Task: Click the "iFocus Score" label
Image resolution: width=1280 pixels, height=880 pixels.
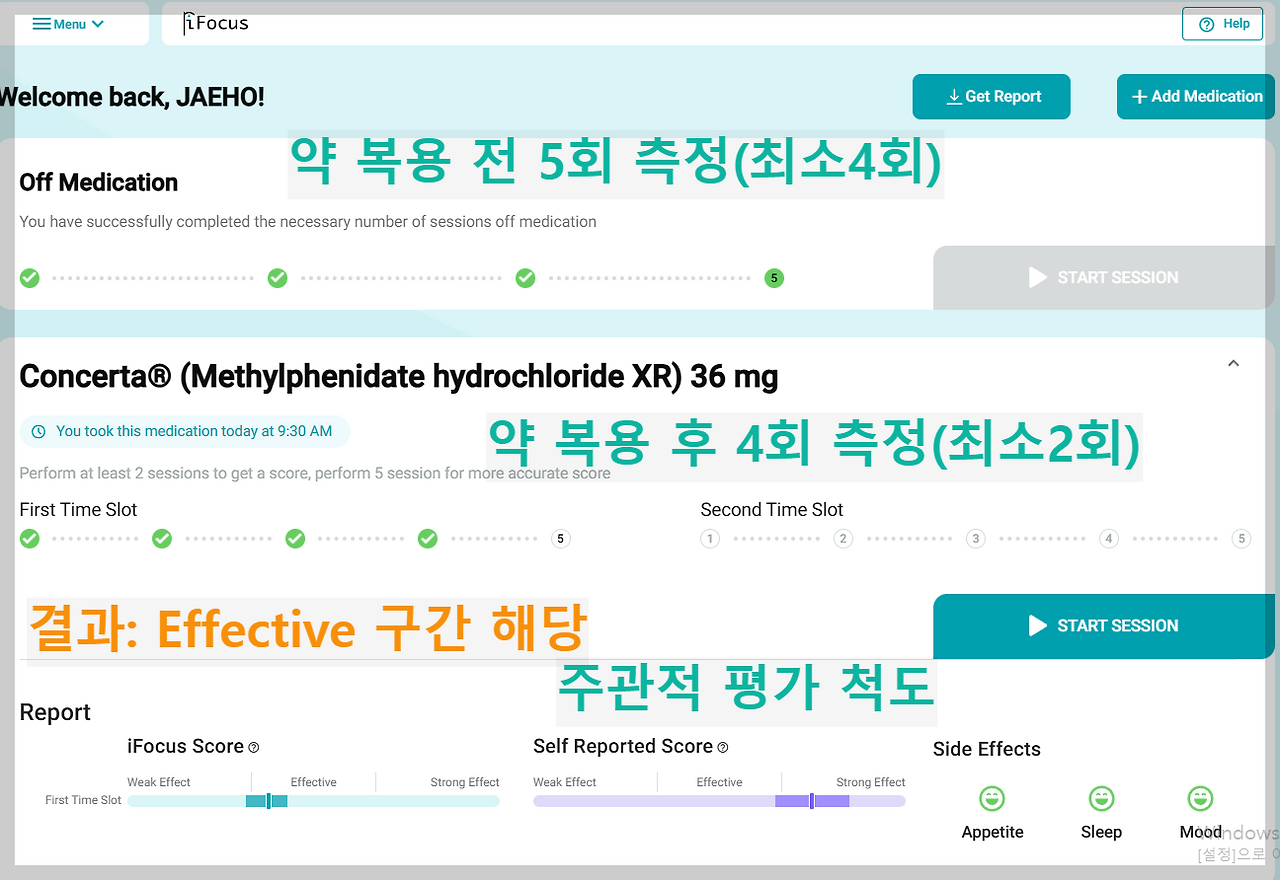Action: (x=186, y=746)
